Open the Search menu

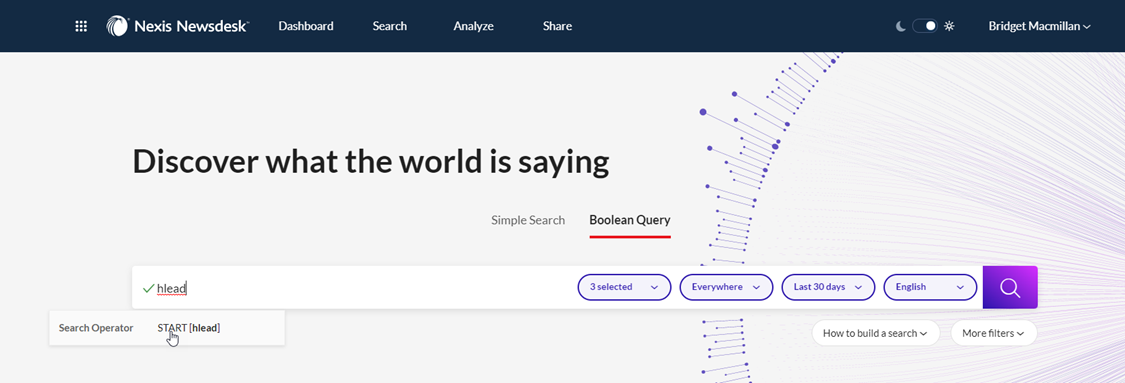click(390, 27)
